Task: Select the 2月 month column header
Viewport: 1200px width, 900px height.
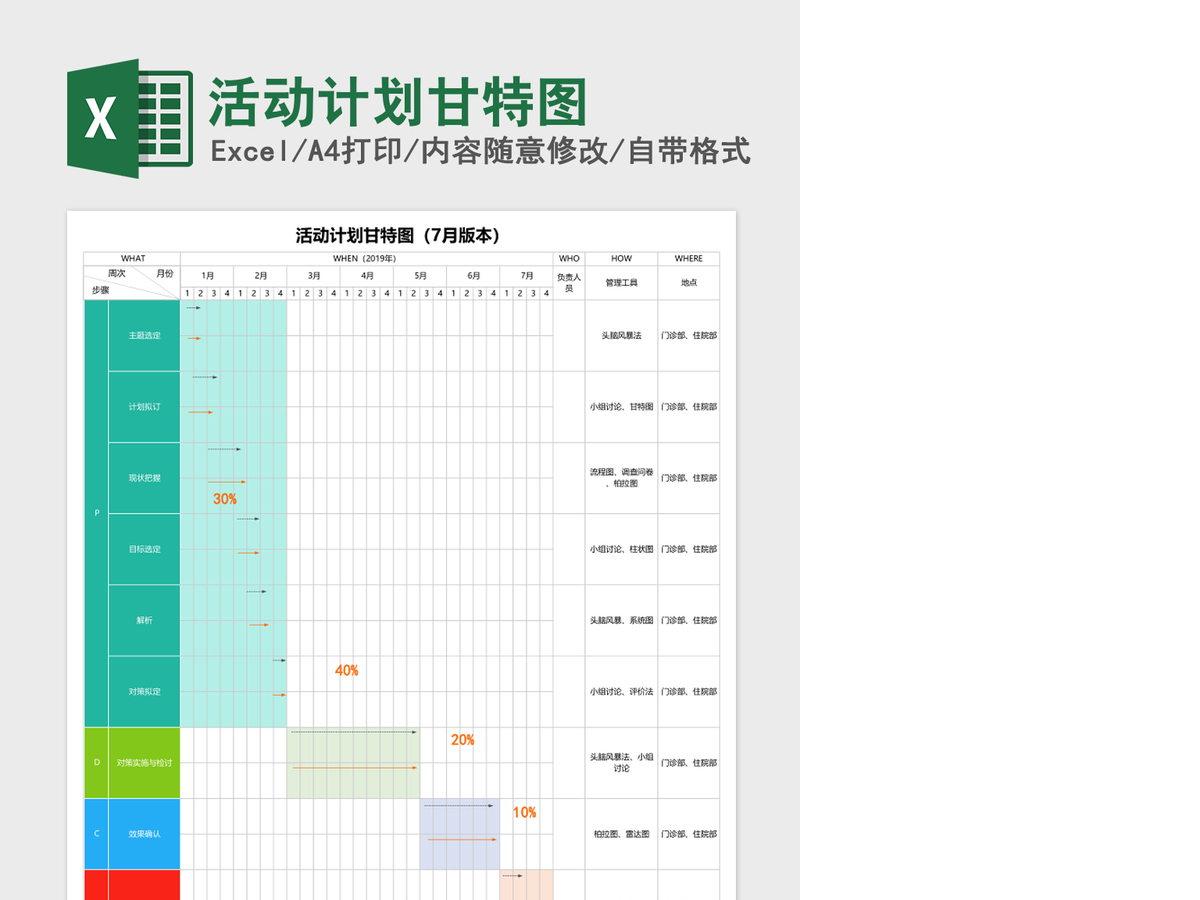Action: 260,276
